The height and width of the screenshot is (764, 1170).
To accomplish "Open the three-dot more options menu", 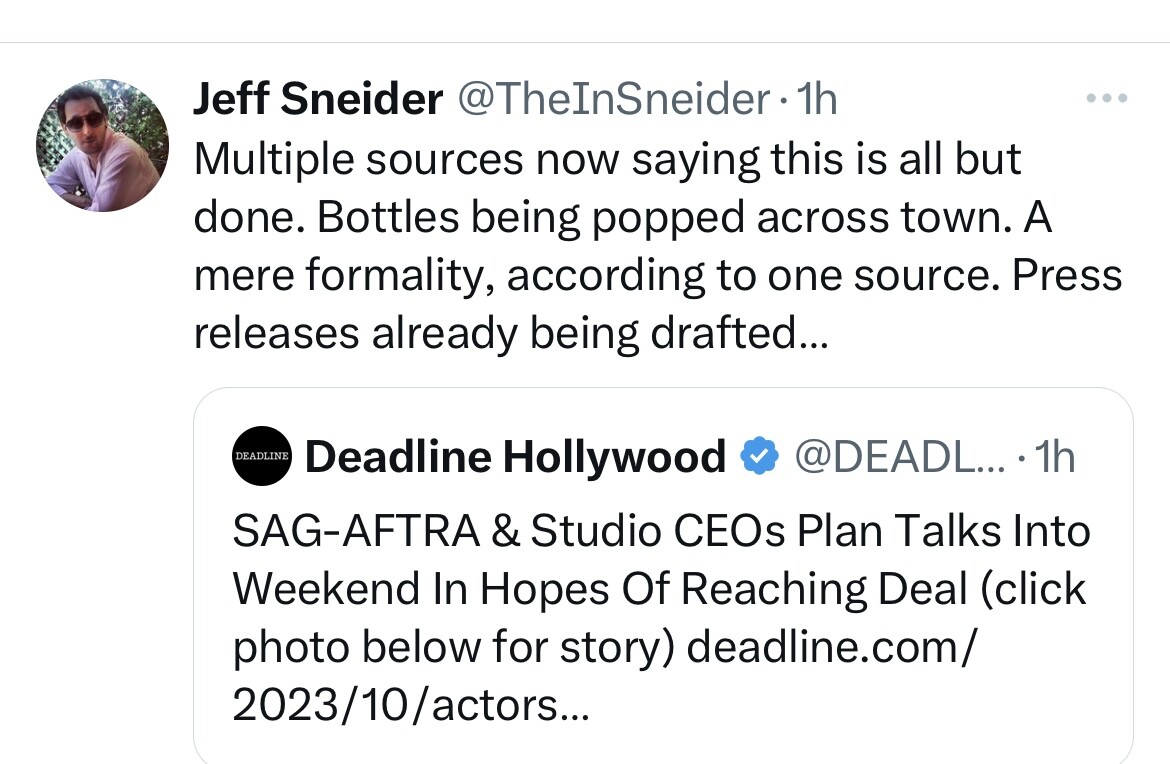I will coord(1107,98).
